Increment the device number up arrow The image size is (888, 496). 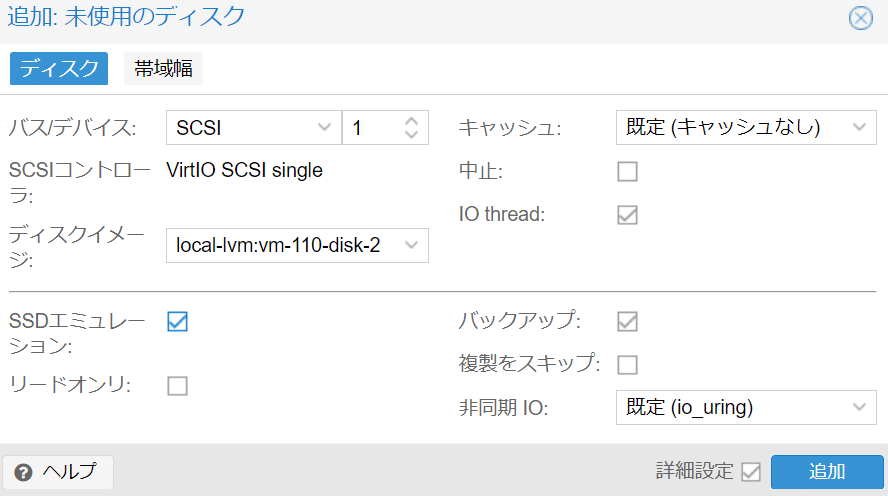pyautogui.click(x=412, y=121)
